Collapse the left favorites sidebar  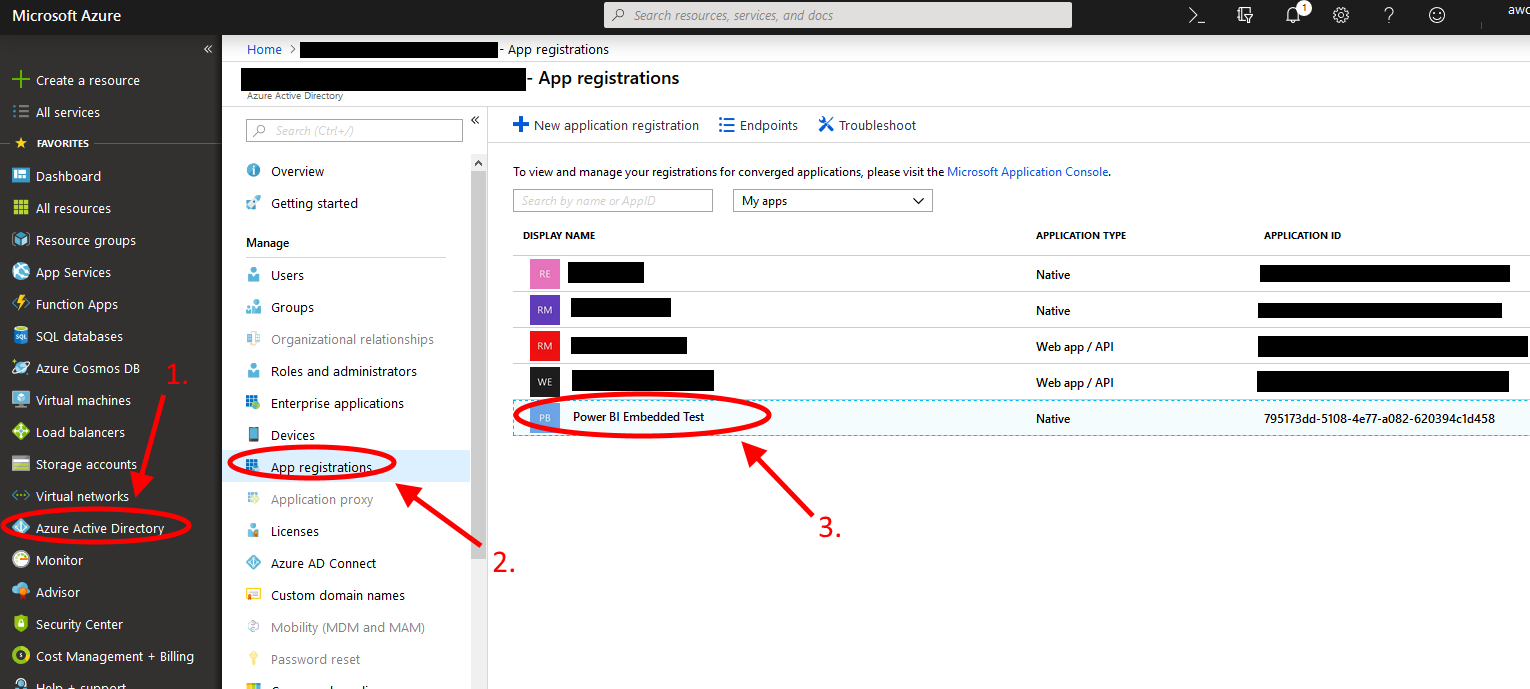[208, 49]
